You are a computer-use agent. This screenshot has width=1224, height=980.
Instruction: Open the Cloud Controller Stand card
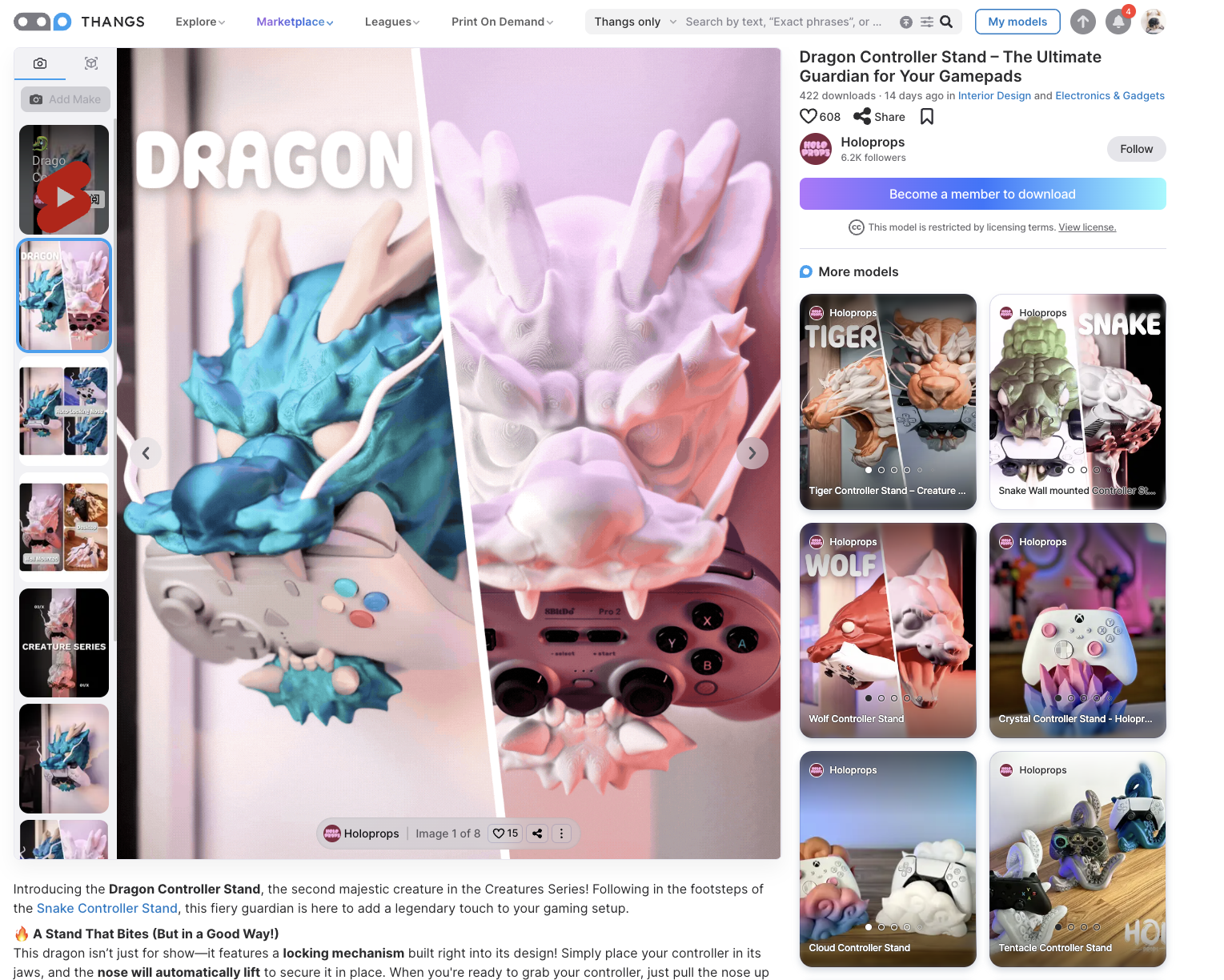tap(888, 859)
